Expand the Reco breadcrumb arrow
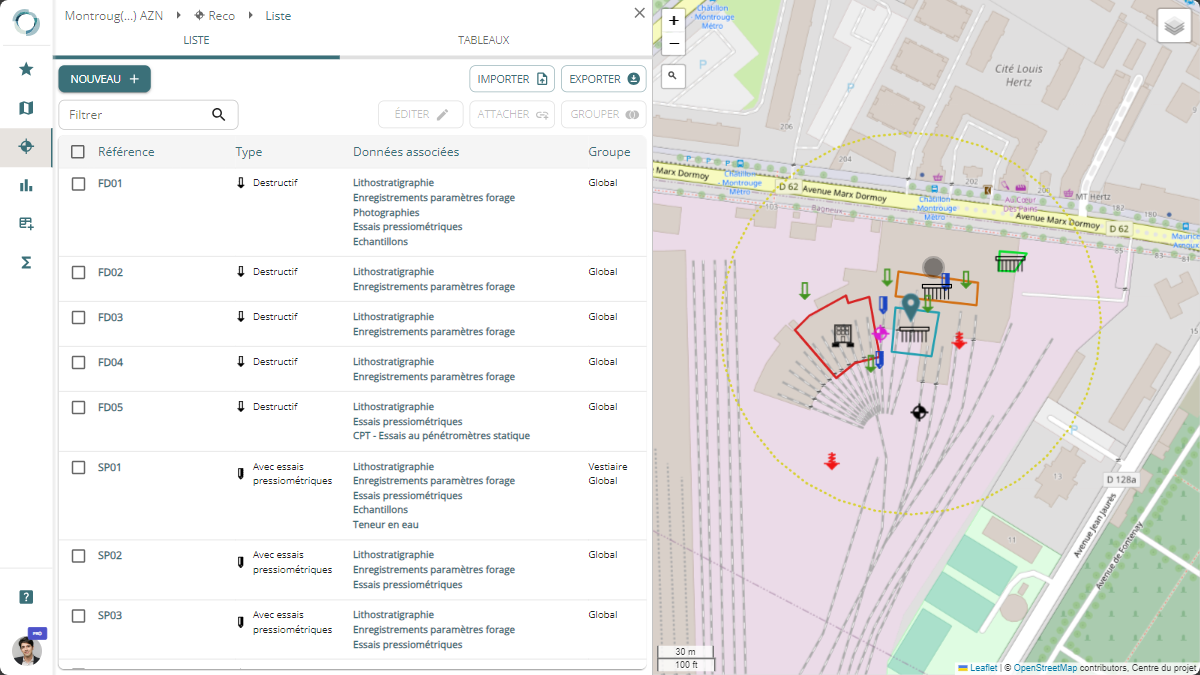1200x675 pixels. 250,16
